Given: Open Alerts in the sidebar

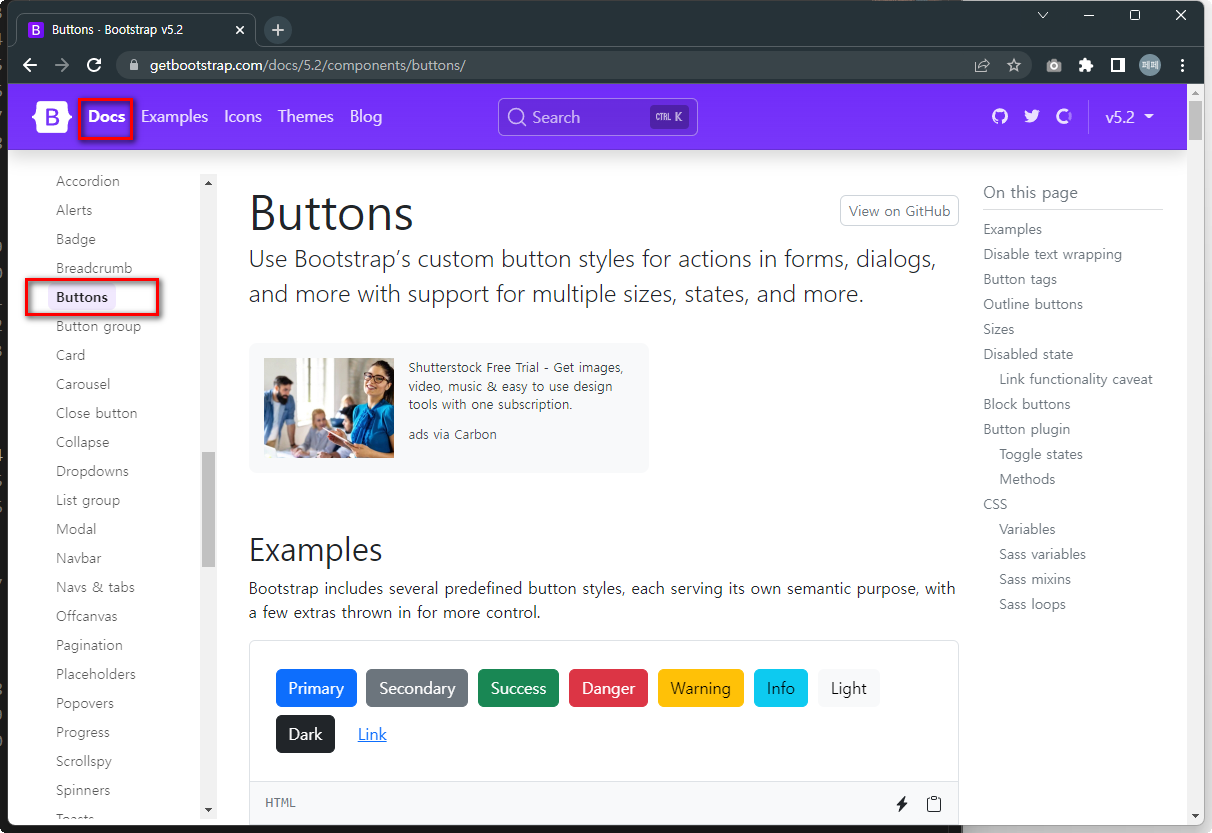Looking at the screenshot, I should click(74, 210).
